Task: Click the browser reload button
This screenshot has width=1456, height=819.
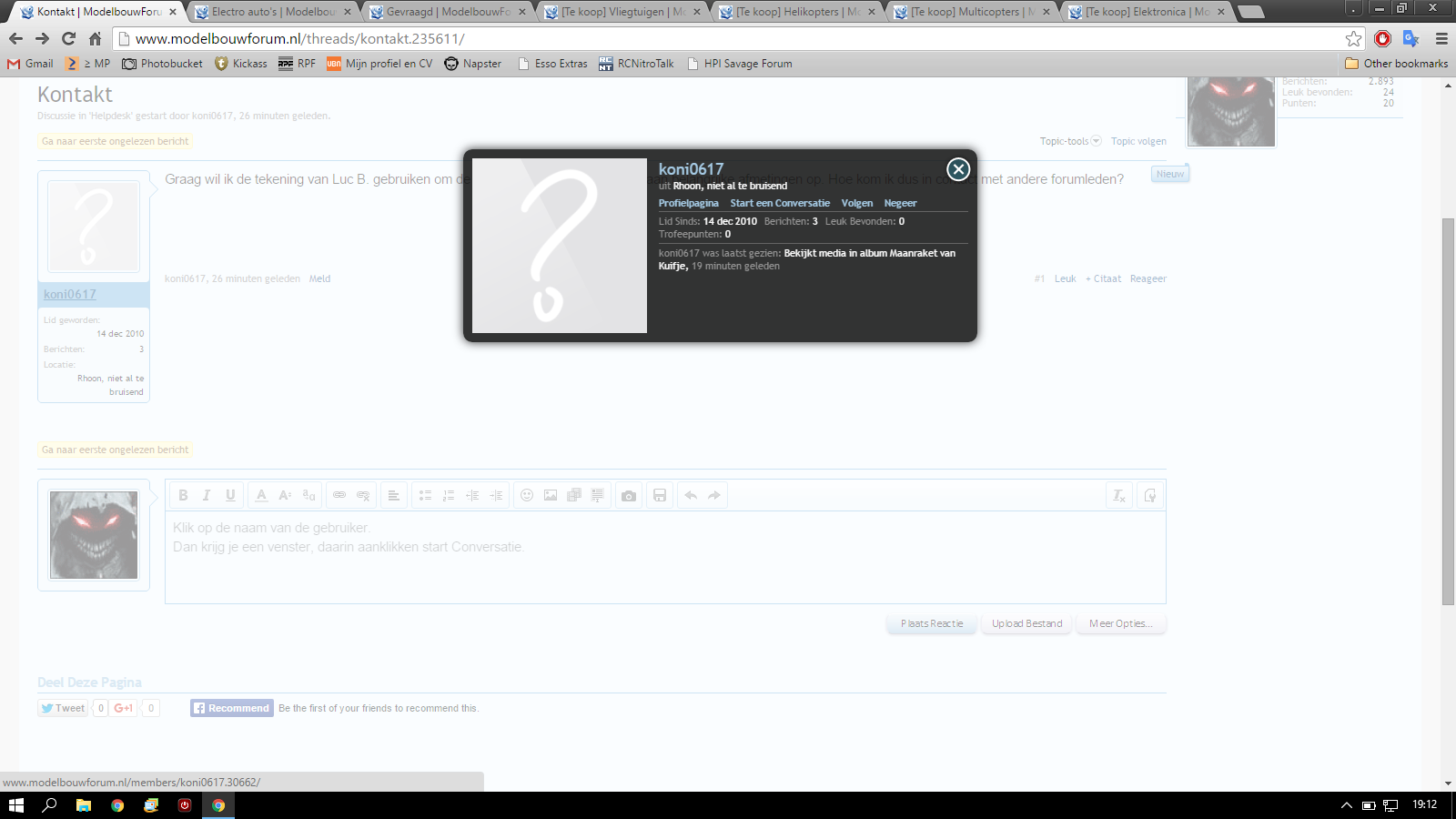Action: click(x=68, y=38)
